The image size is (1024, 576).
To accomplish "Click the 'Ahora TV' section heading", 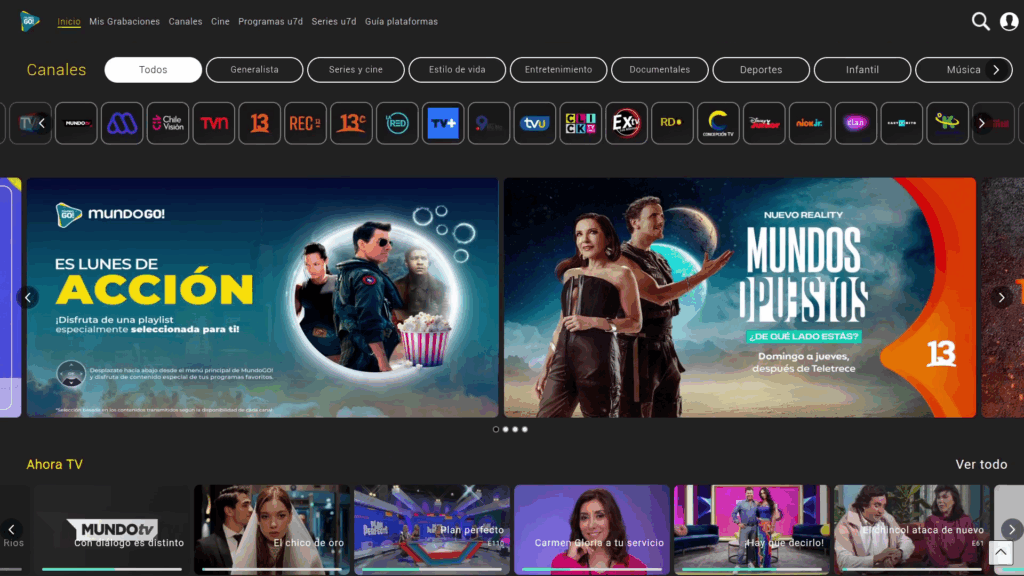I will (55, 464).
